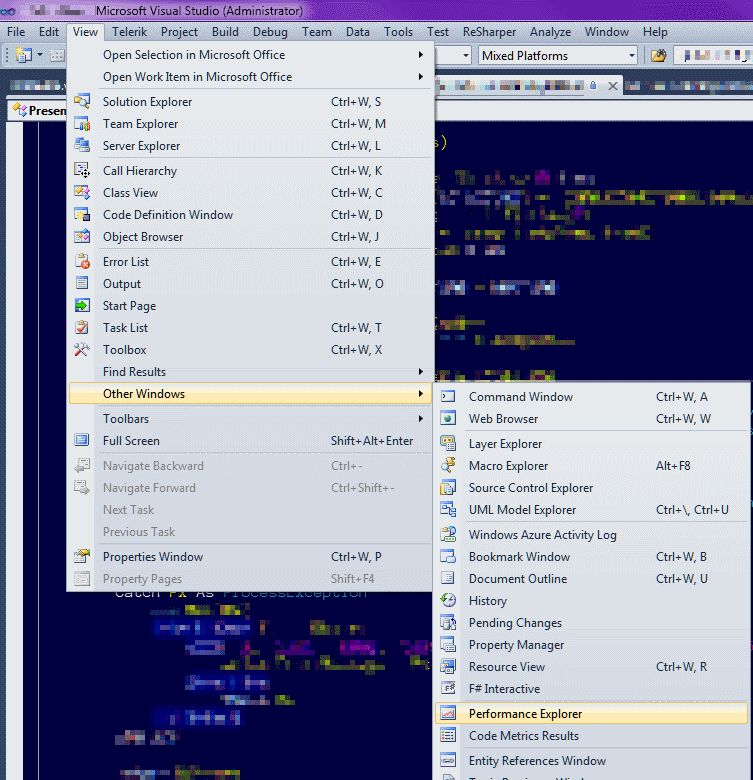Click the Call Hierarchy icon
This screenshot has width=753, height=780.
[x=82, y=170]
